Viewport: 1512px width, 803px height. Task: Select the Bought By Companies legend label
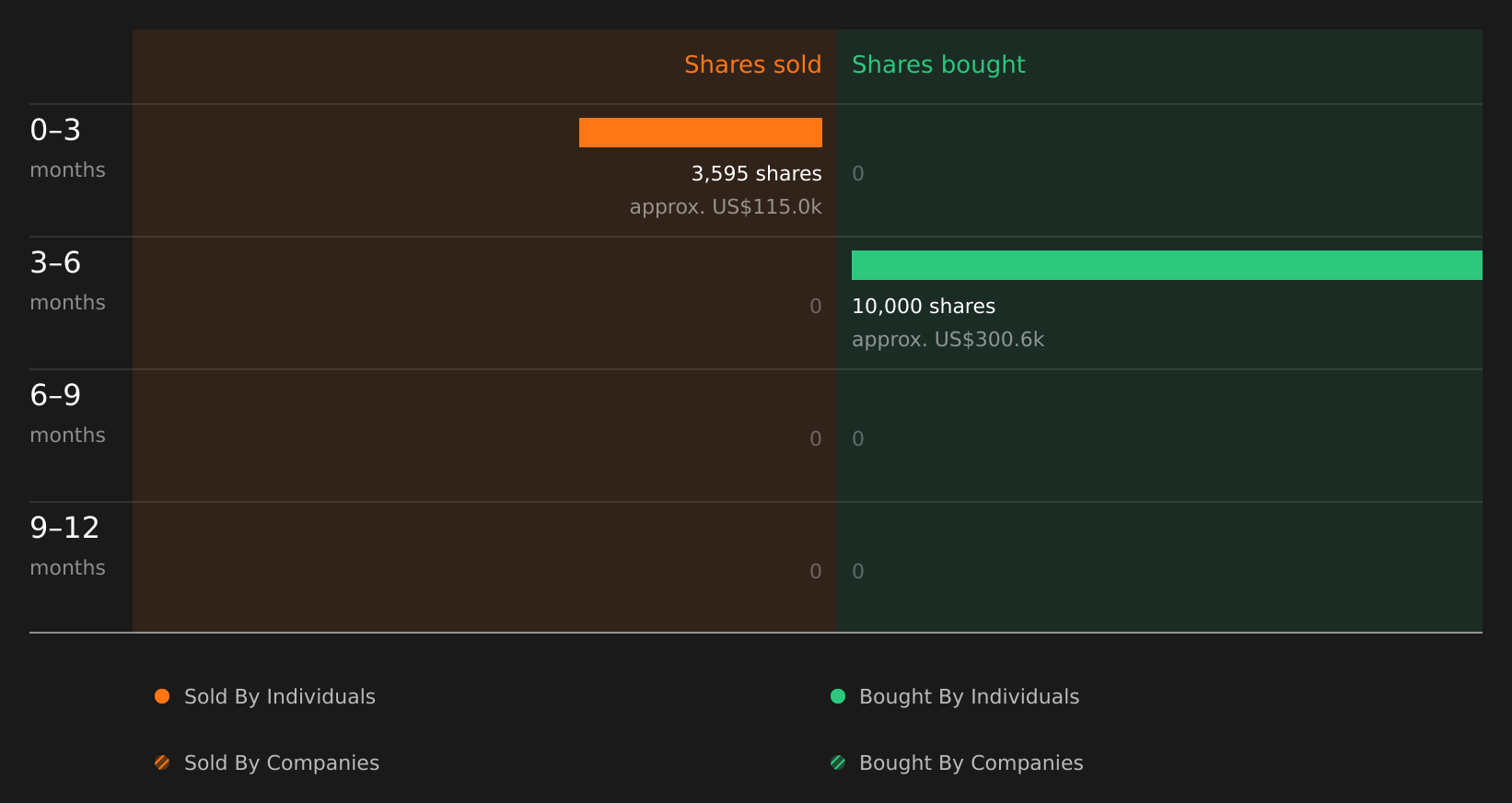click(x=971, y=763)
